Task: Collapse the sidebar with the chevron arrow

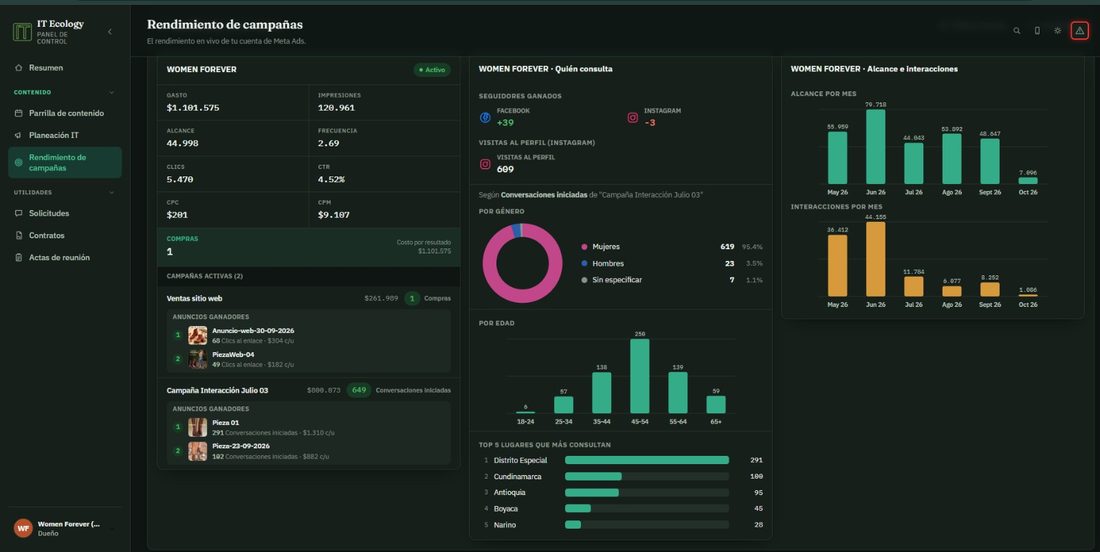Action: [x=109, y=32]
